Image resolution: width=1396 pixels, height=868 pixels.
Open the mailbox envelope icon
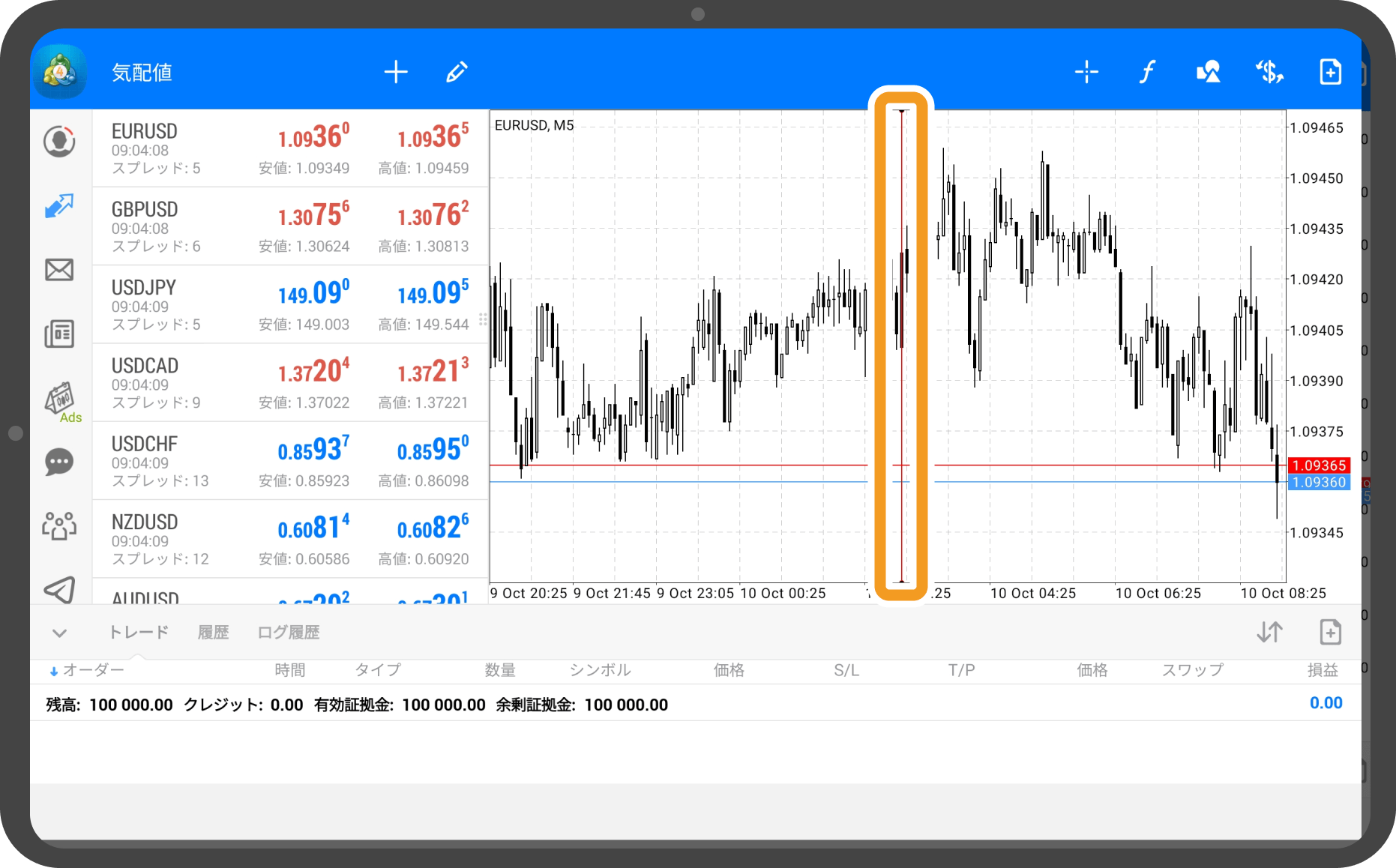59,270
